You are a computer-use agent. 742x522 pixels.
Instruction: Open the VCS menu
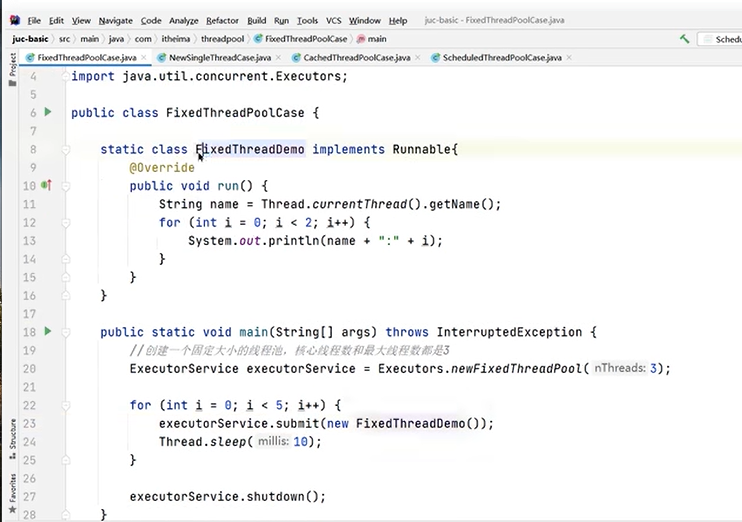click(x=334, y=20)
